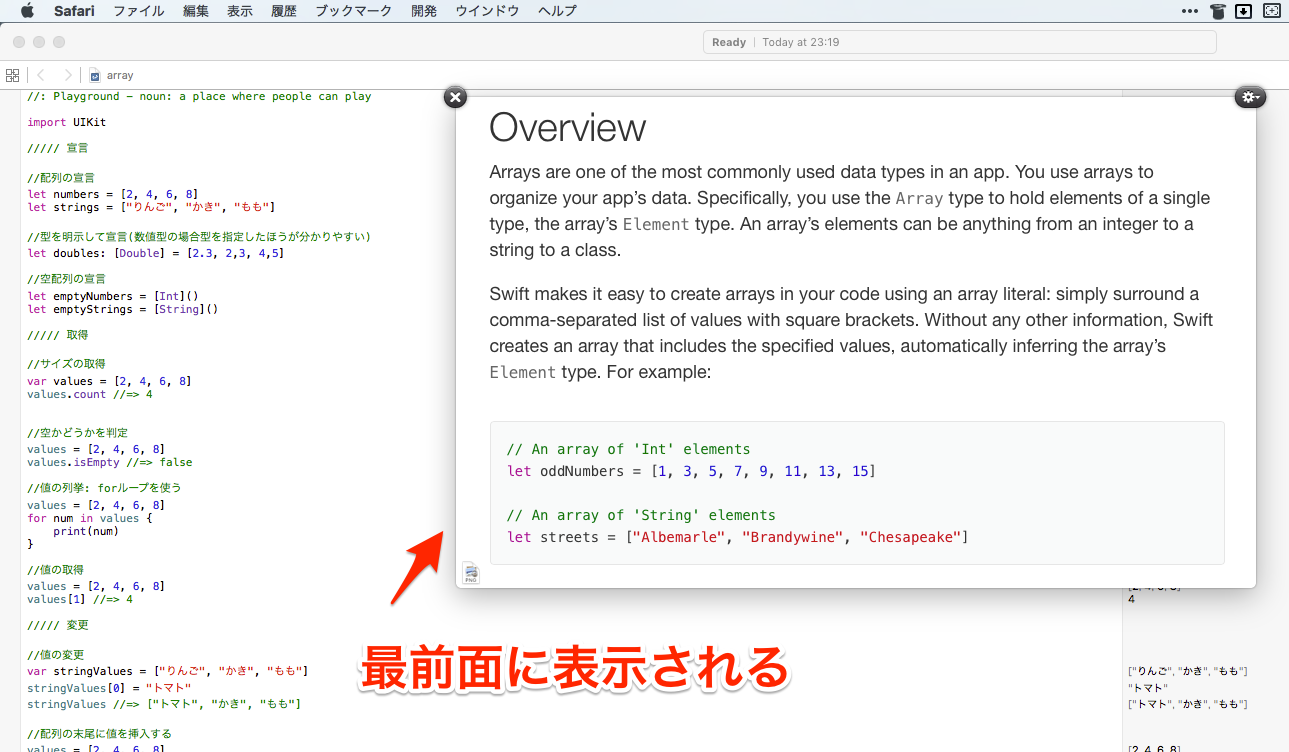Viewport: 1289px width, 752px height.
Task: Open the 表示 menu
Action: [x=240, y=11]
